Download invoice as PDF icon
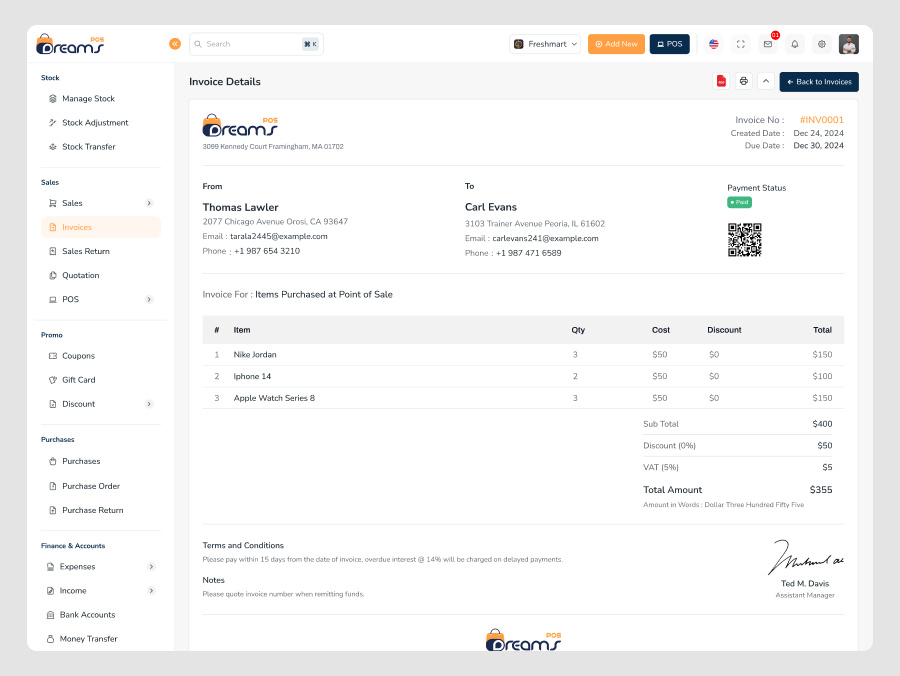The image size is (900, 676). [x=721, y=81]
